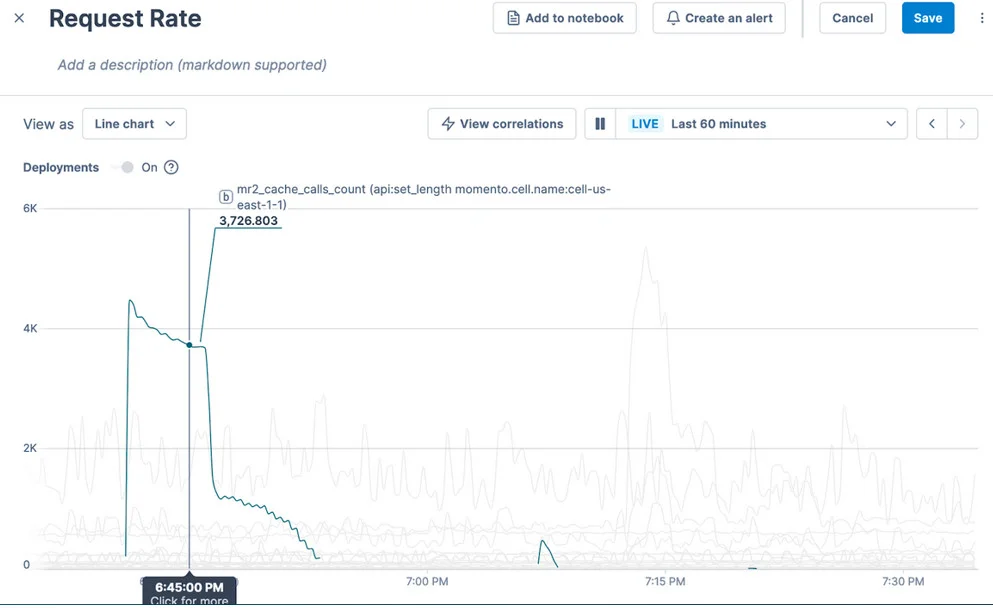Screen dimensions: 993x609
Task: Click the 6:45:00 PM timestamp marker
Action: tap(189, 588)
